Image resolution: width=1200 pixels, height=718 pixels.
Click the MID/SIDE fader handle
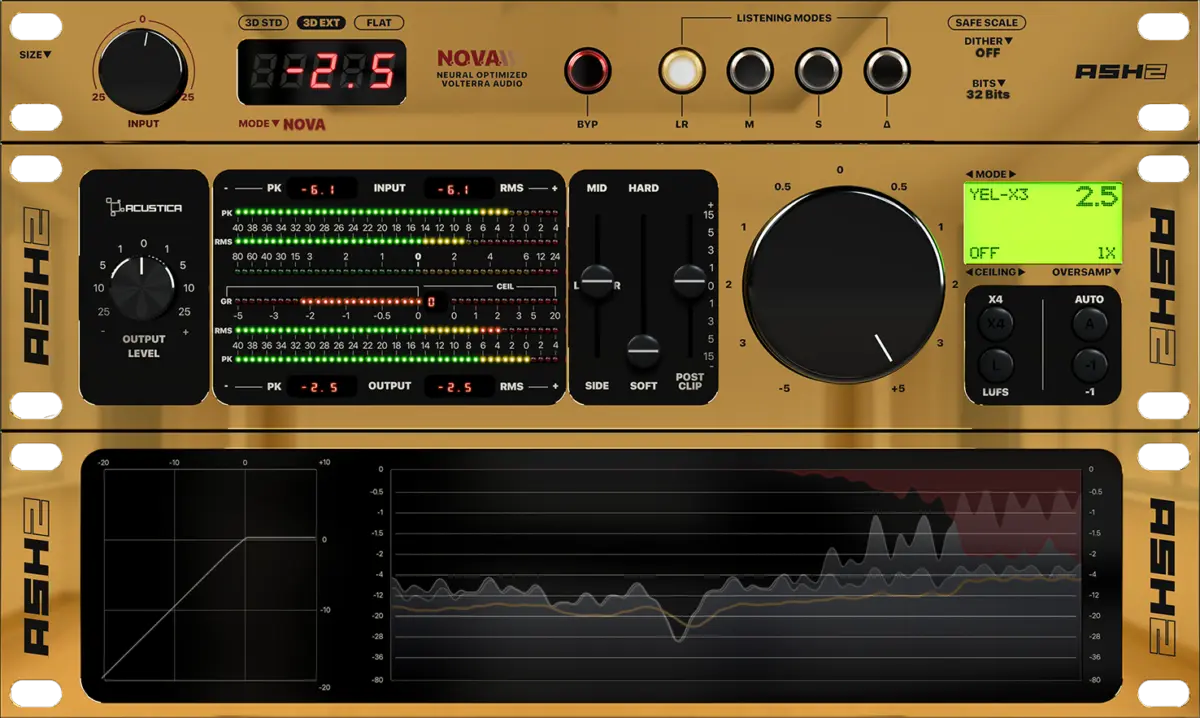597,281
